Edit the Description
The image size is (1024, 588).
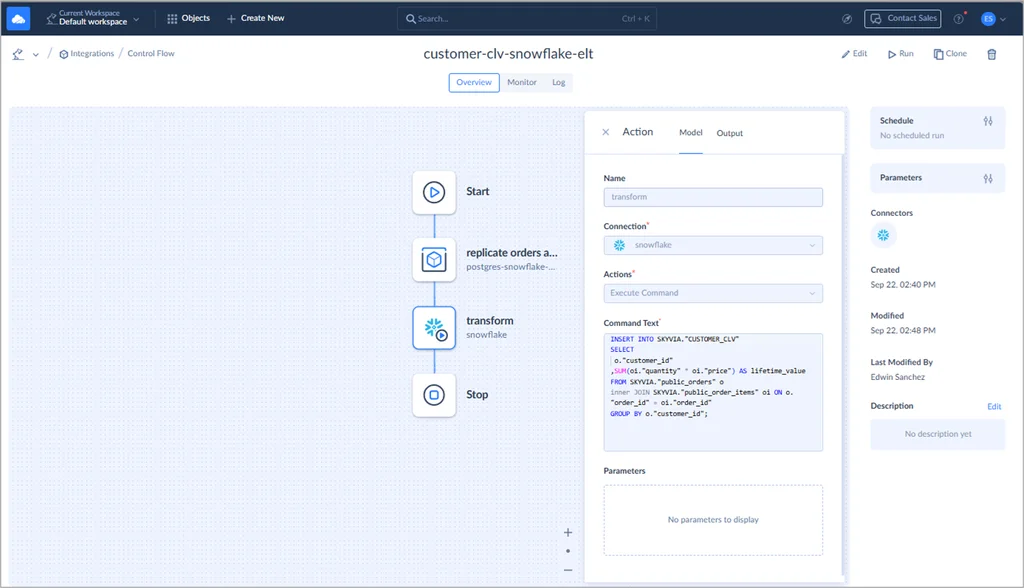click(994, 406)
